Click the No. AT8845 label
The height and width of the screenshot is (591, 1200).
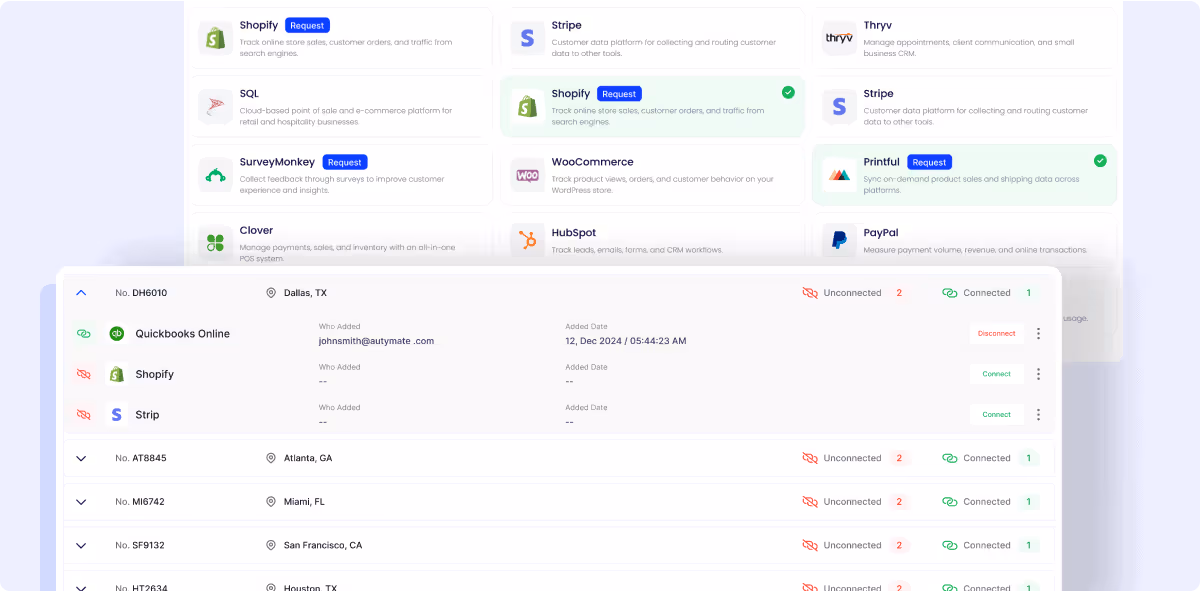pos(141,458)
